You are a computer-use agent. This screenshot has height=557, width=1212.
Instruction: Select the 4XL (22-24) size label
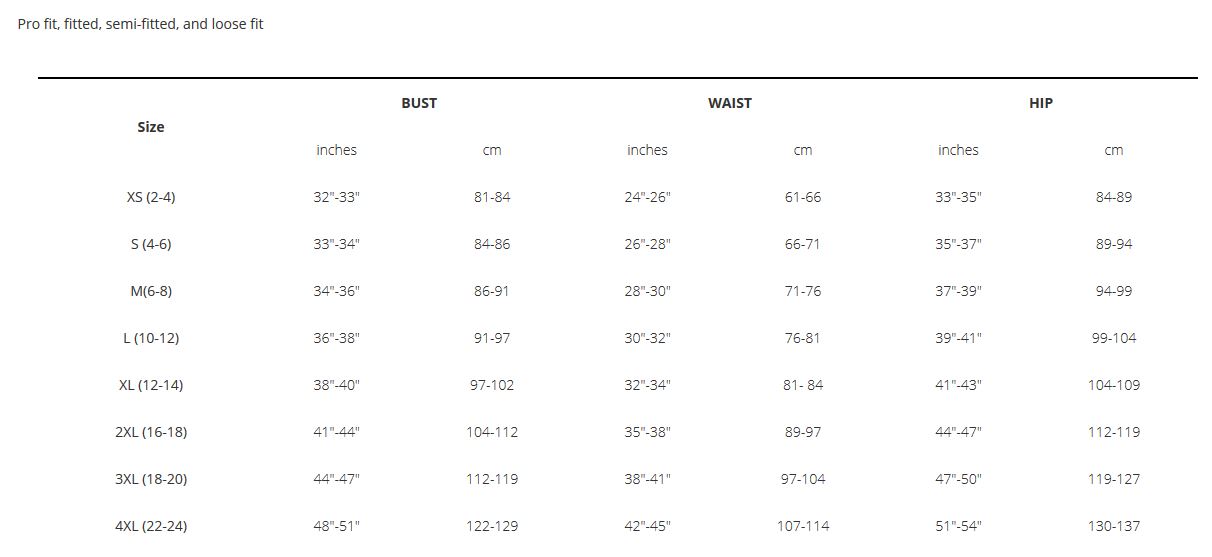click(151, 526)
